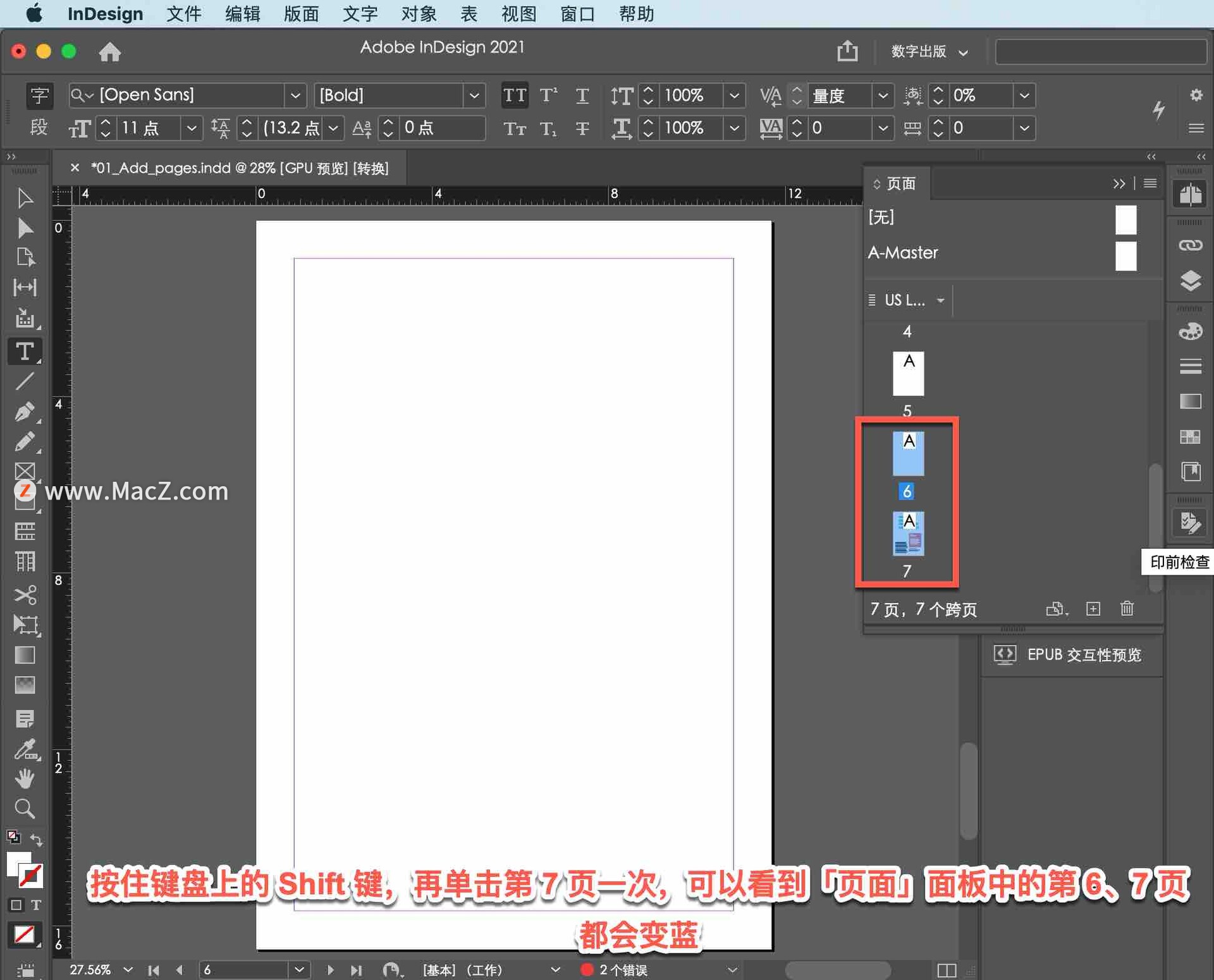Open the Open Sans font family dropdown
The height and width of the screenshot is (980, 1214).
pos(295,95)
